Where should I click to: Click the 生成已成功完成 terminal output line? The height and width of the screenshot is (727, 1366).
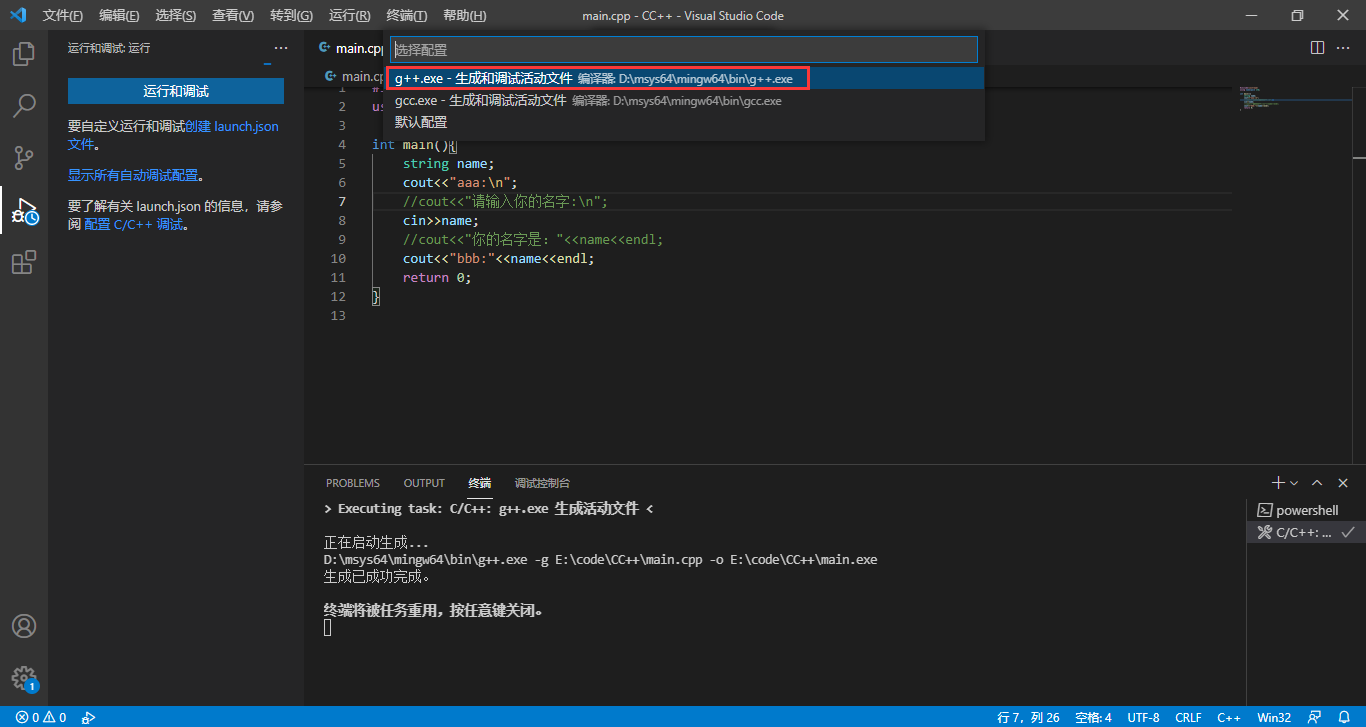(x=377, y=577)
